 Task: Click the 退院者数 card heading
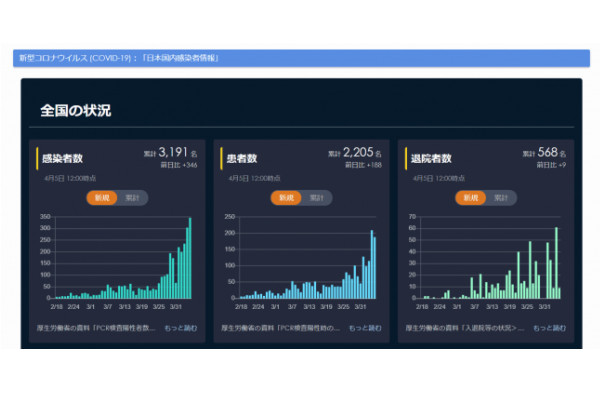[432, 158]
